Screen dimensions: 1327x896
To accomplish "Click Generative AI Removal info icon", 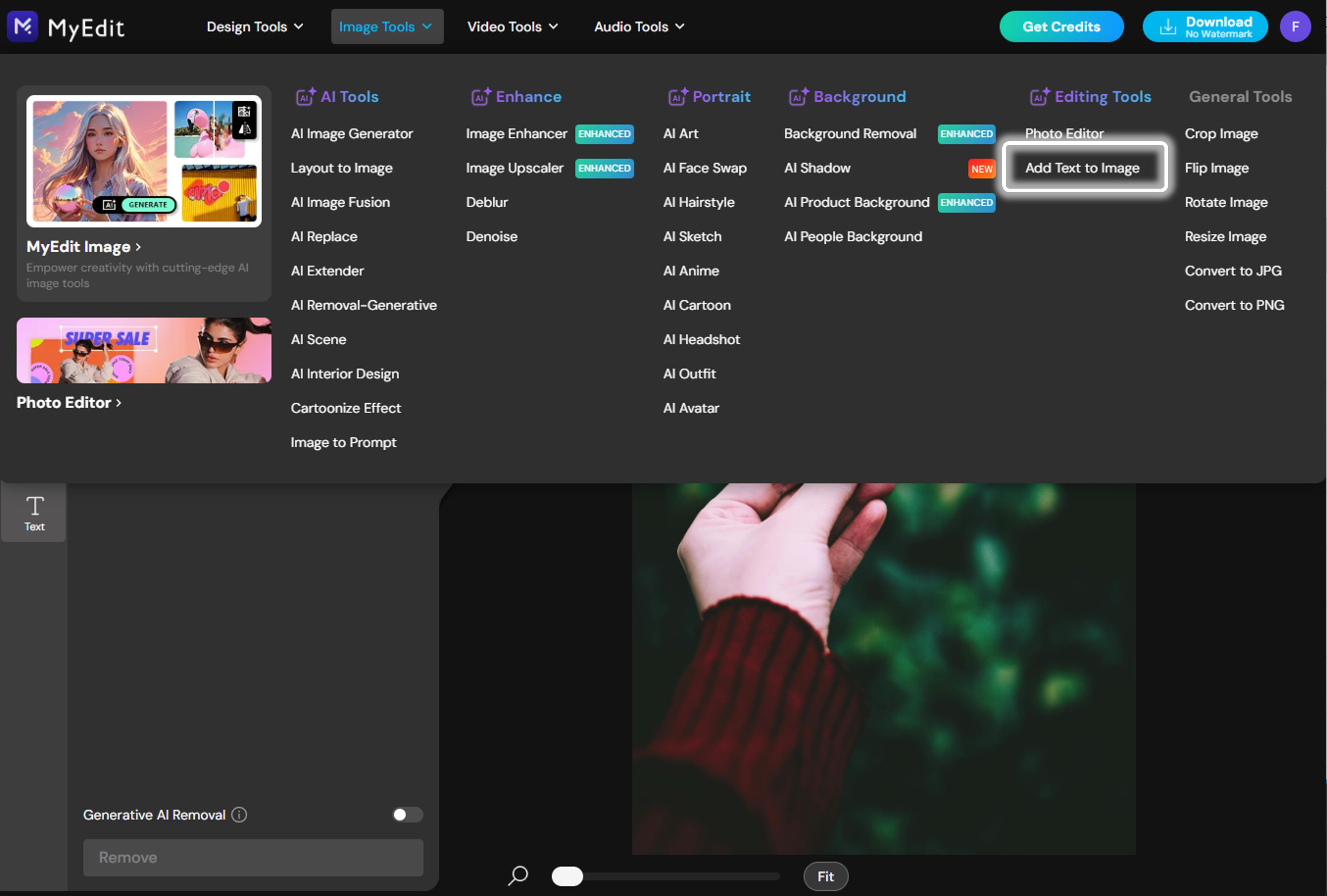I will point(239,814).
